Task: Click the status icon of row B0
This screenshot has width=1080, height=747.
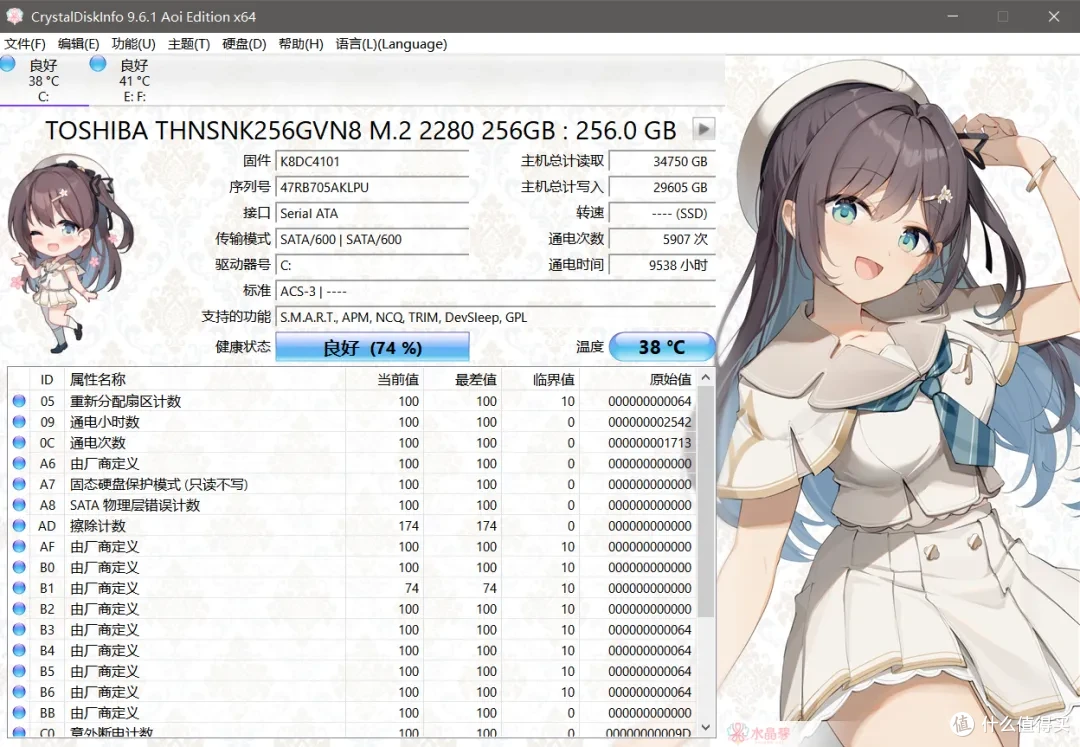Action: pyautogui.click(x=19, y=567)
